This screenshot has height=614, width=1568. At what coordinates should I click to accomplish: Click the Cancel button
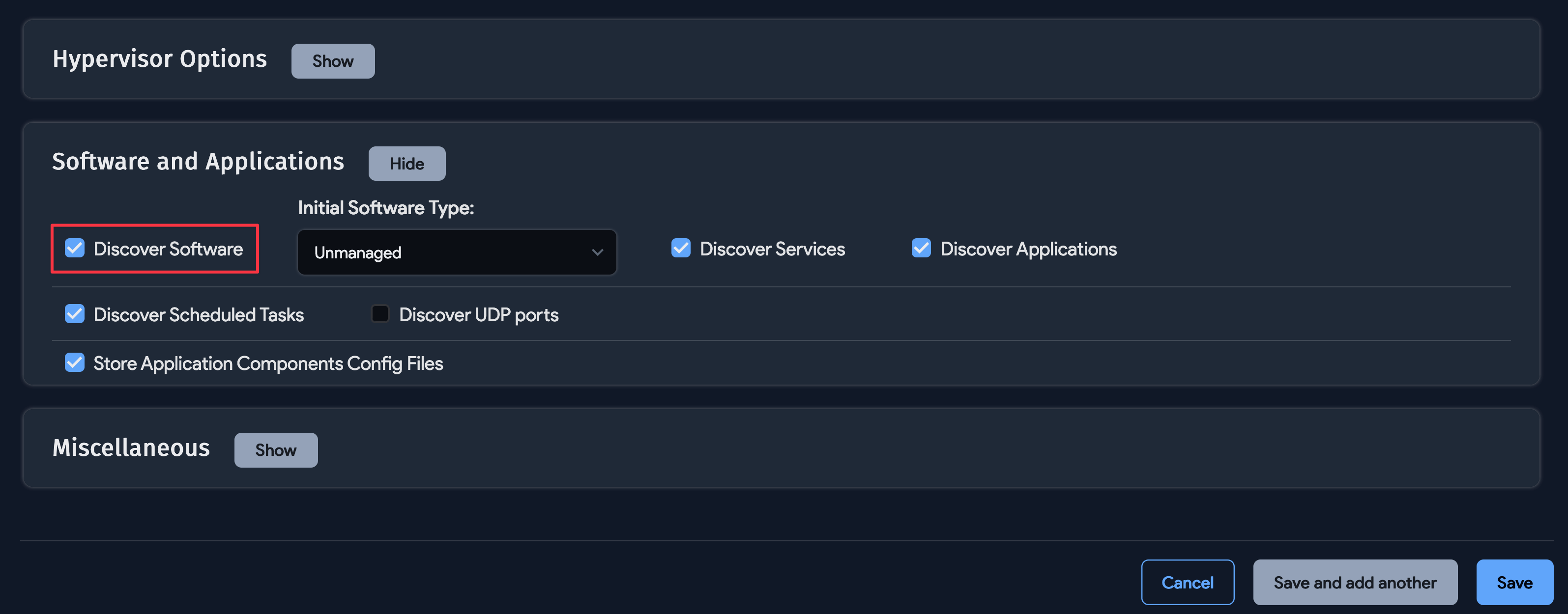[x=1187, y=583]
